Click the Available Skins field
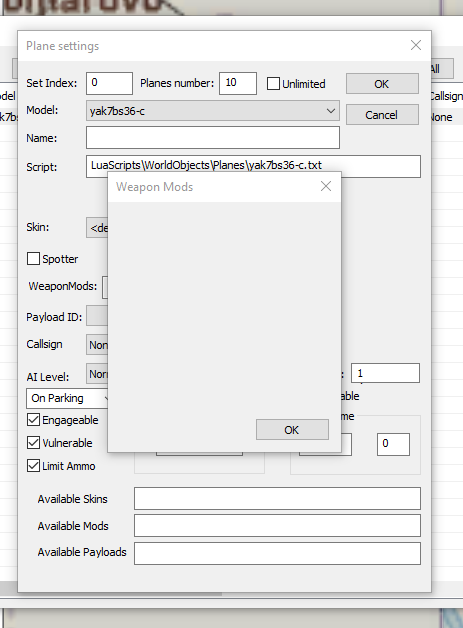The image size is (463, 628). [277, 499]
